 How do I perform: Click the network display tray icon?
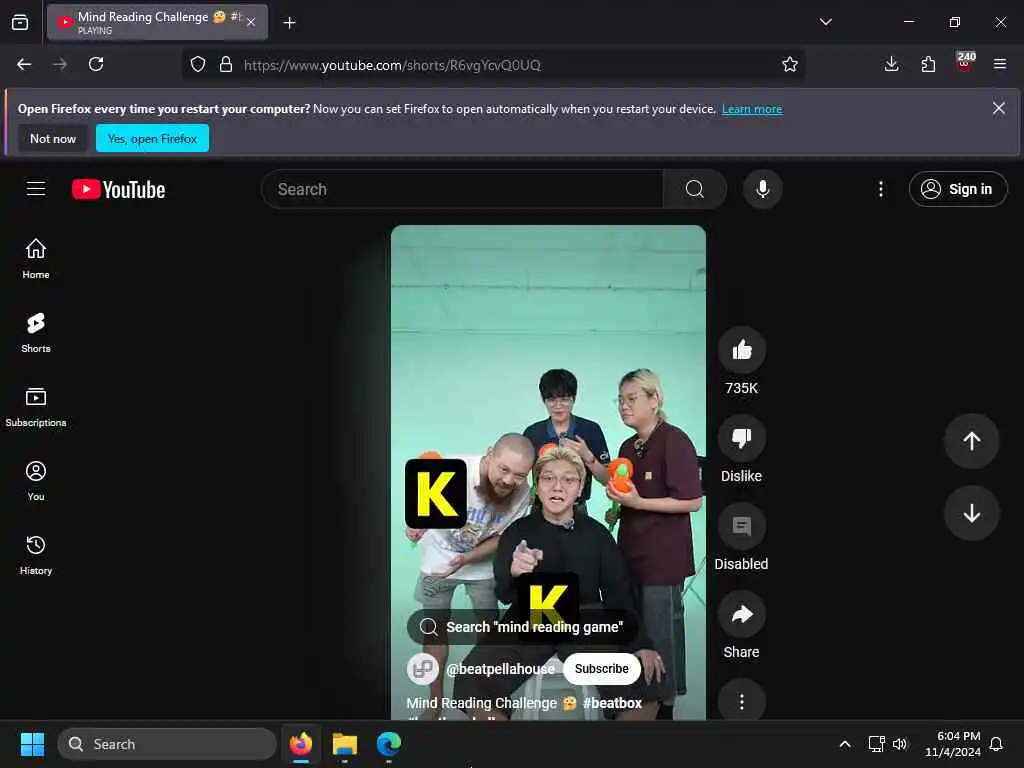[876, 744]
